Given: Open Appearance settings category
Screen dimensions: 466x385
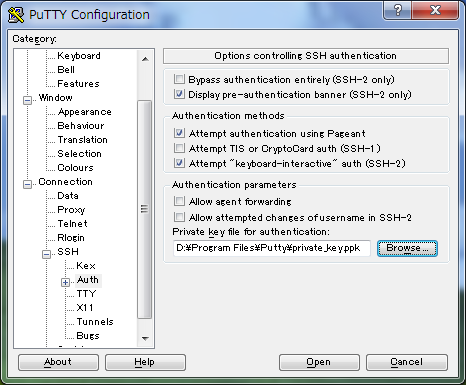Looking at the screenshot, I should 84,112.
